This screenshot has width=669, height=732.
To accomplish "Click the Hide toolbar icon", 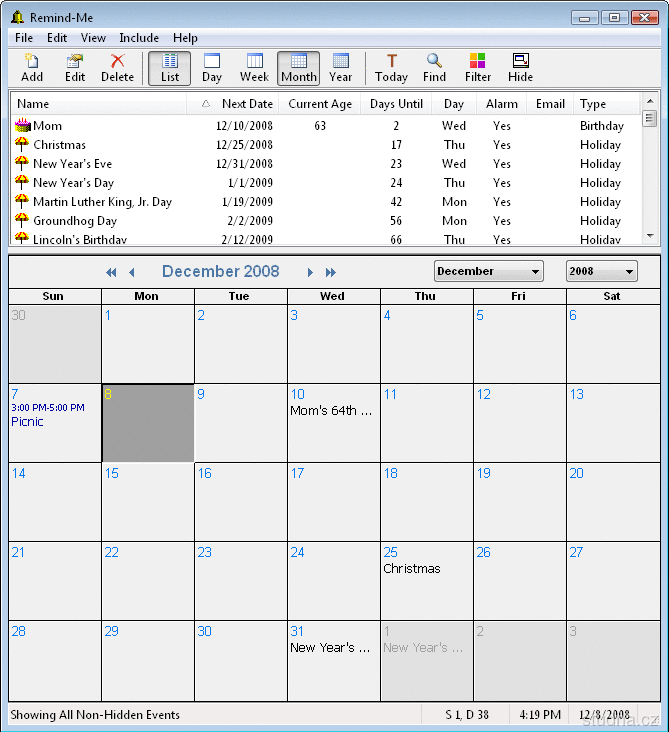I will [520, 67].
